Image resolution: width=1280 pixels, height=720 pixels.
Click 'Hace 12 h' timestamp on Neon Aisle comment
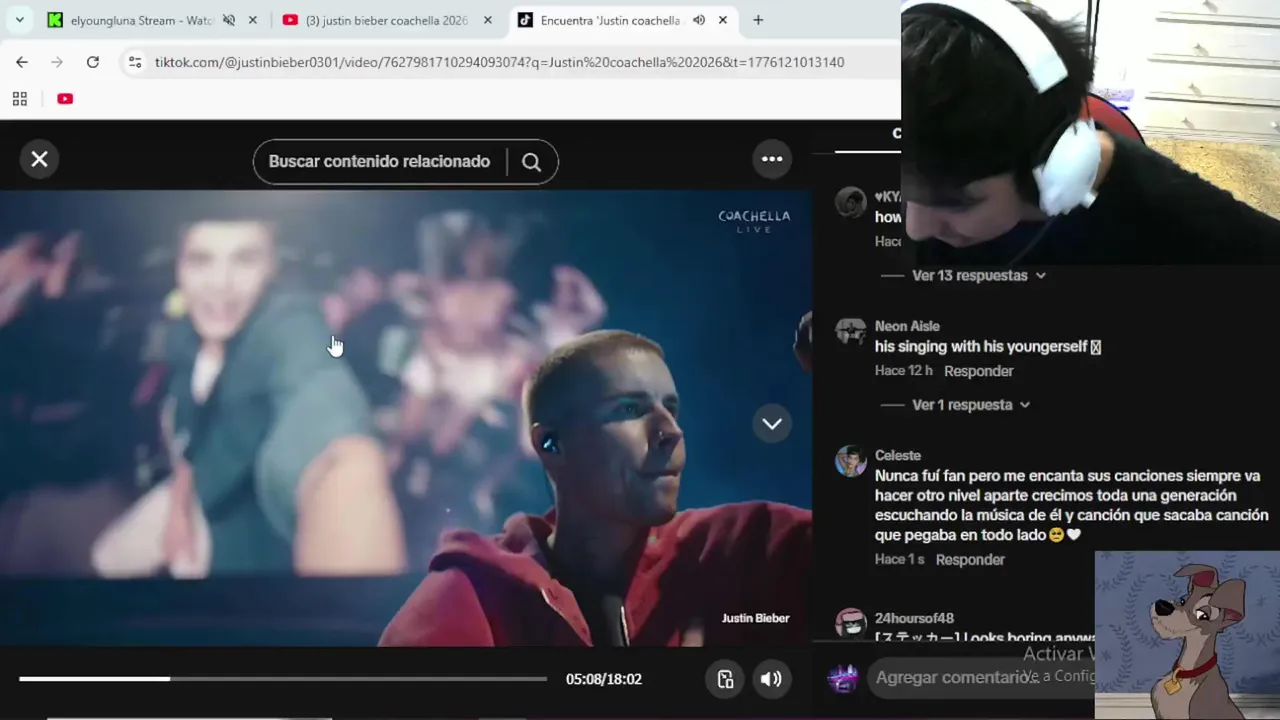(904, 371)
